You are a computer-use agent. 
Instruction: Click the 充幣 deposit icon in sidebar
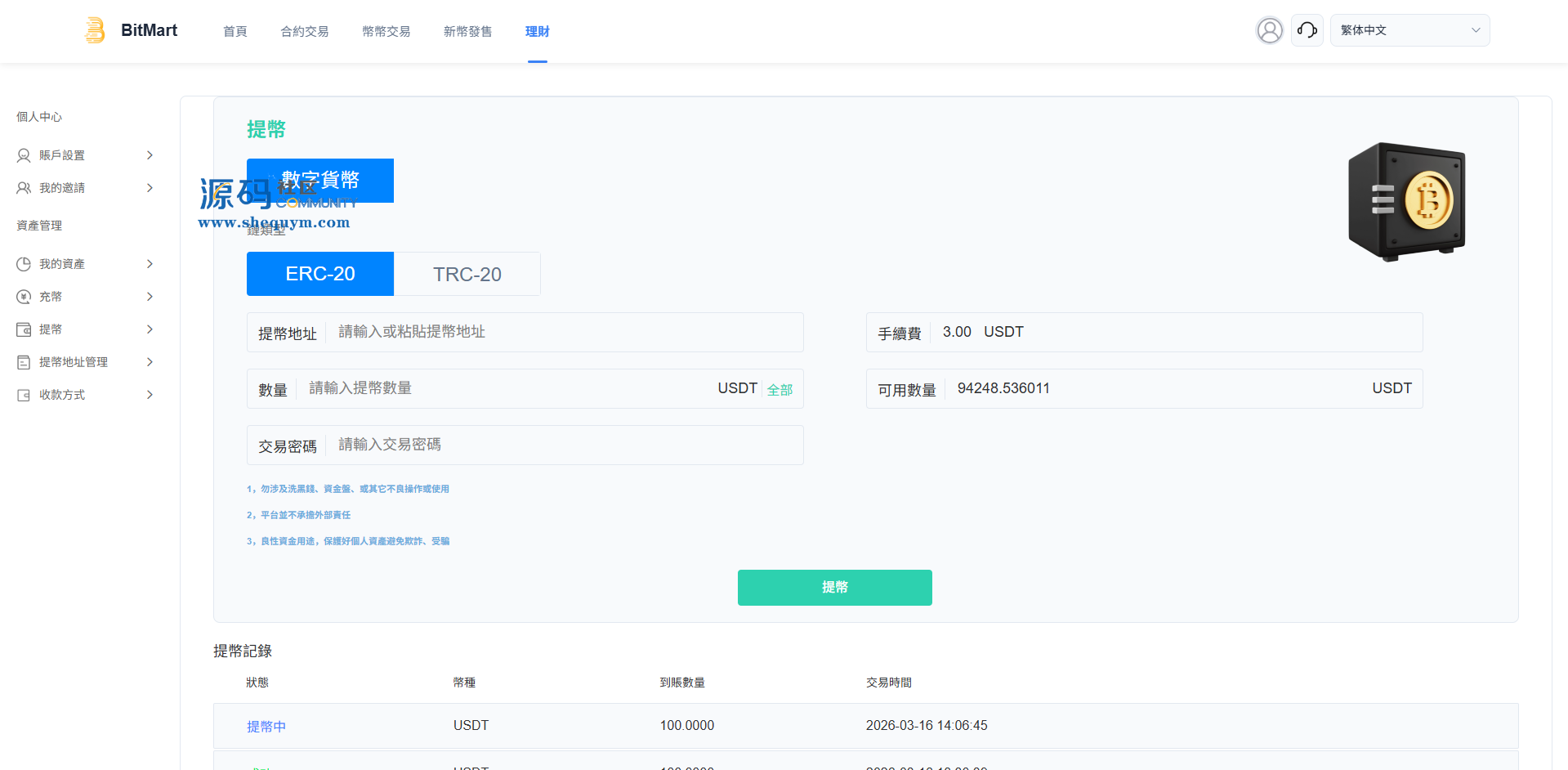pyautogui.click(x=24, y=297)
